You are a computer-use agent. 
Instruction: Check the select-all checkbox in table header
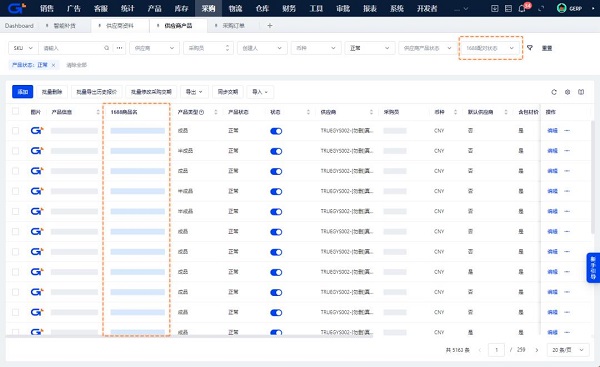(15, 111)
